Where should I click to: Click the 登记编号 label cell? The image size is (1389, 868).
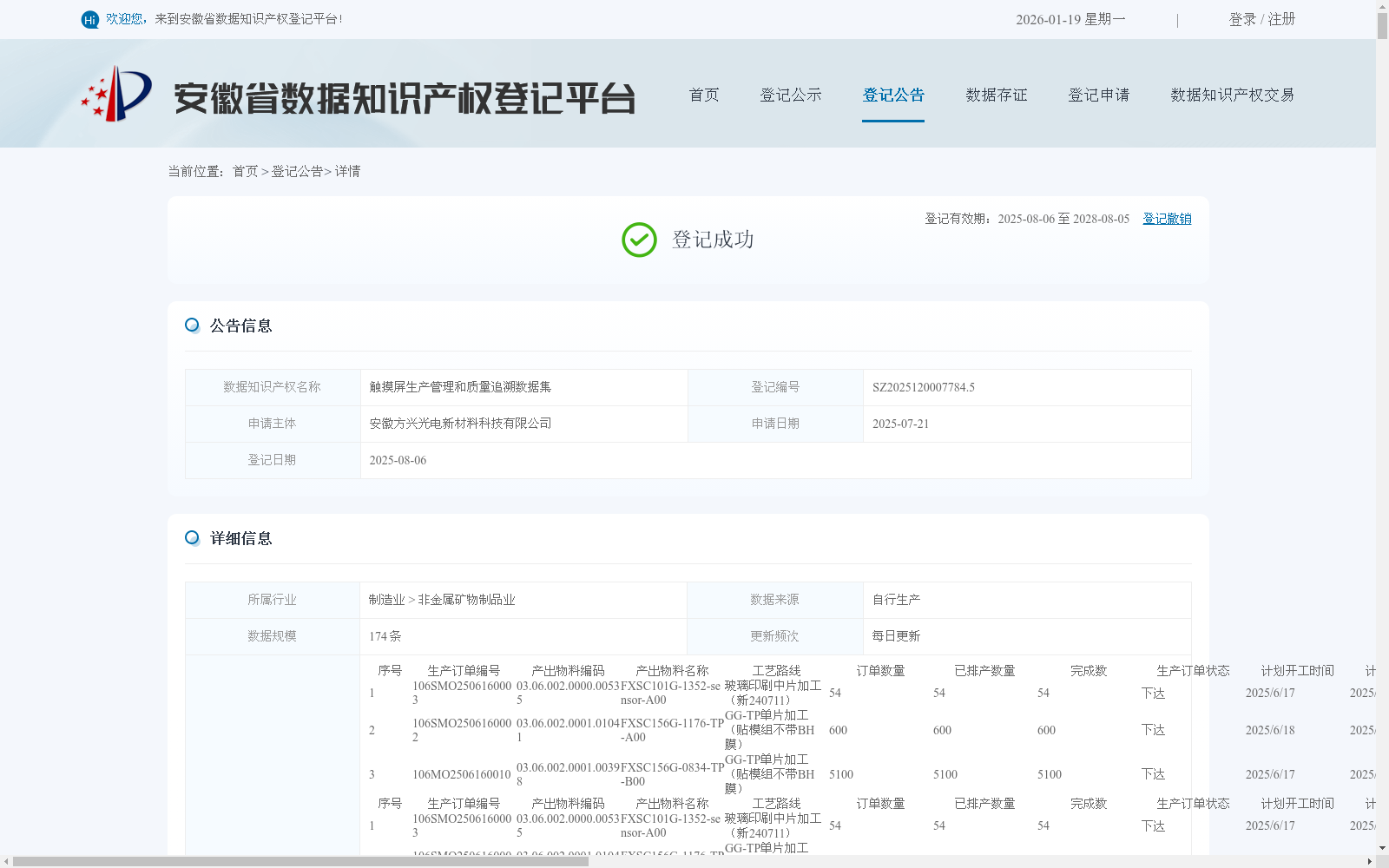775,387
